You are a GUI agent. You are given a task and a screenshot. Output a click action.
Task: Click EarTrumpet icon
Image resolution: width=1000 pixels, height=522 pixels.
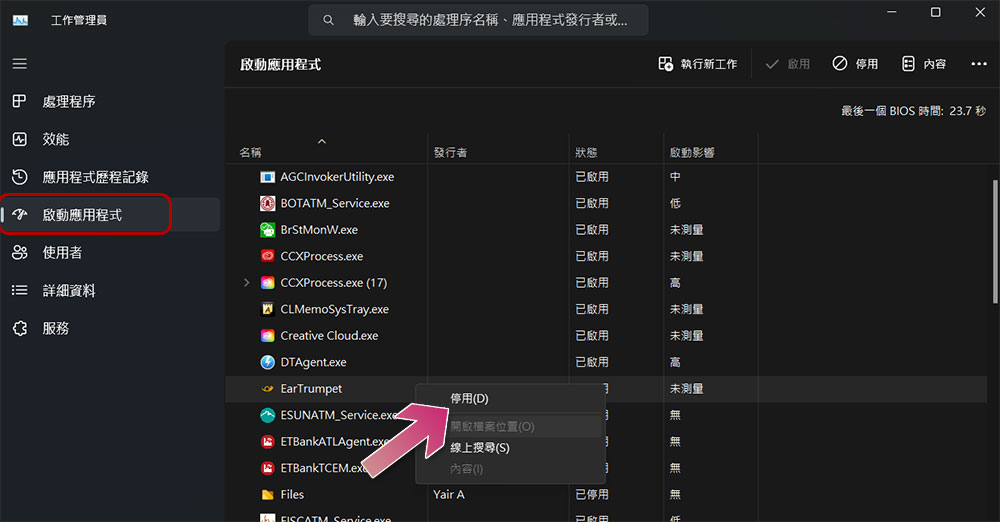[x=268, y=389]
